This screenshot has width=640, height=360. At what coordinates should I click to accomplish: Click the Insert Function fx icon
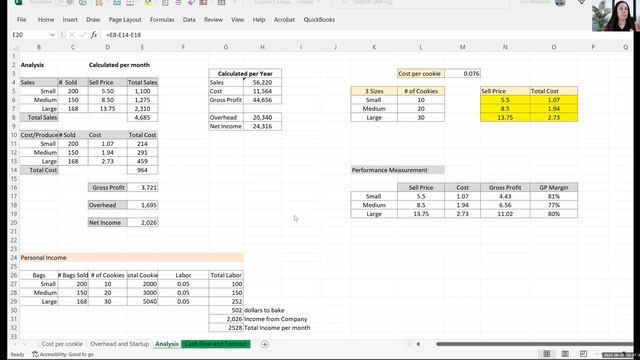94,35
